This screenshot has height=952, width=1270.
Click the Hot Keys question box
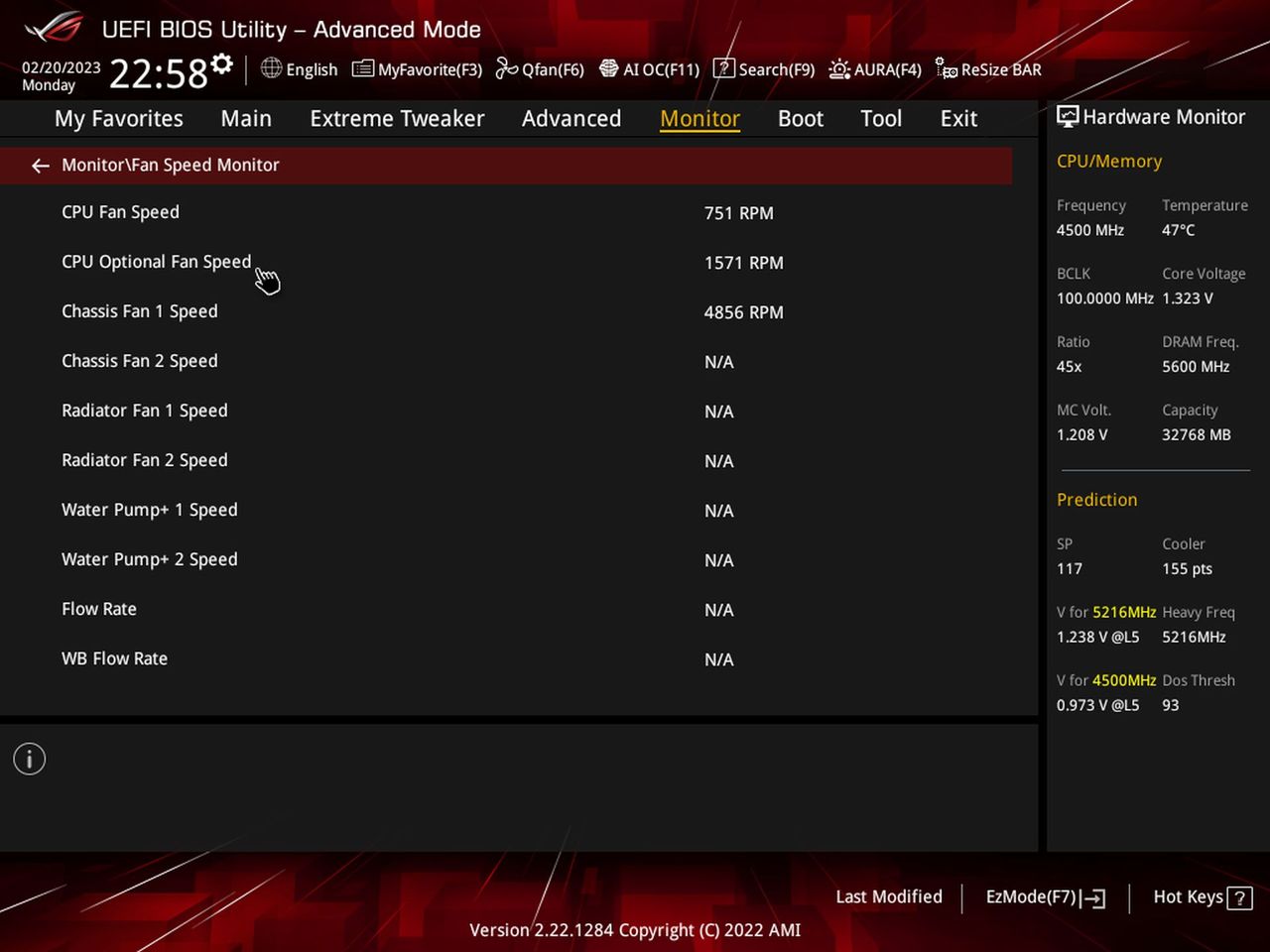tap(1239, 898)
